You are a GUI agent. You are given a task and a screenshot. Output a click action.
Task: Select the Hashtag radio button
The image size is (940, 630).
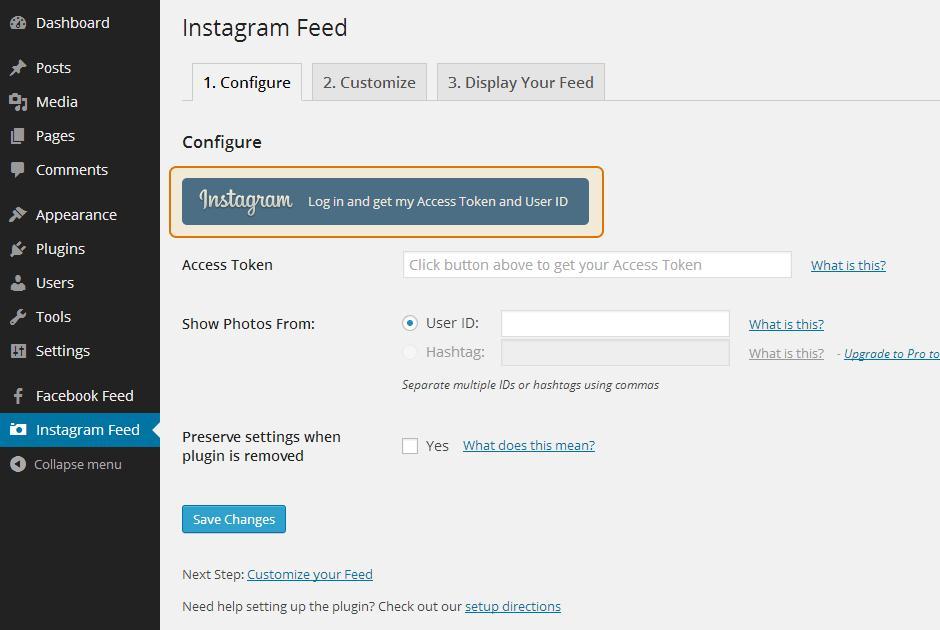[410, 352]
